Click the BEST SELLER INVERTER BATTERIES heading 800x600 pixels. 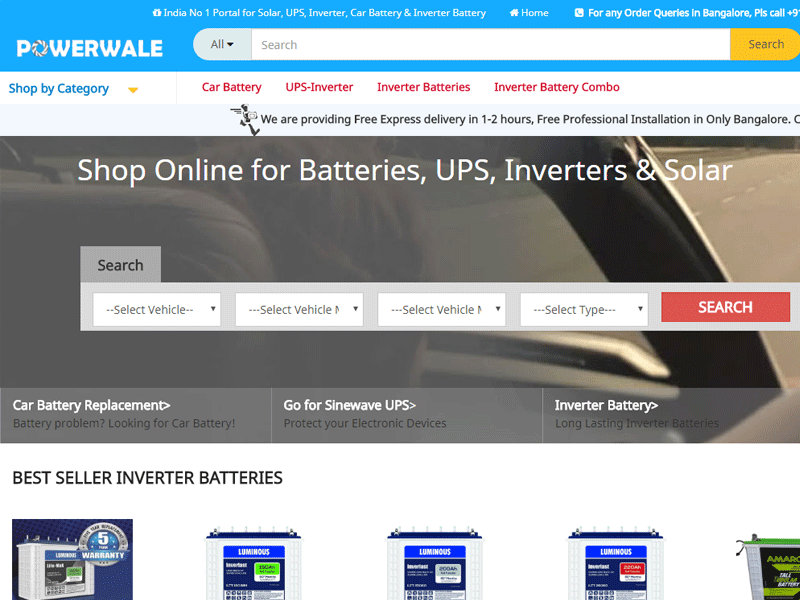(147, 478)
